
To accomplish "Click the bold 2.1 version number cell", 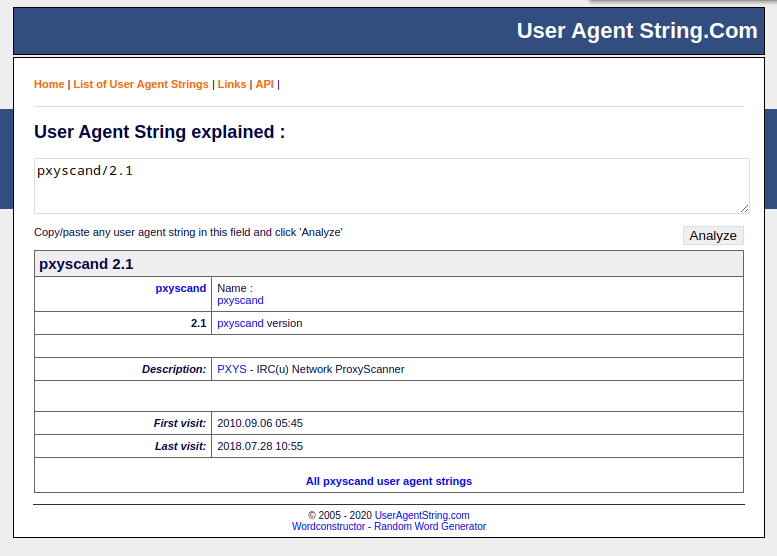I will tap(198, 324).
